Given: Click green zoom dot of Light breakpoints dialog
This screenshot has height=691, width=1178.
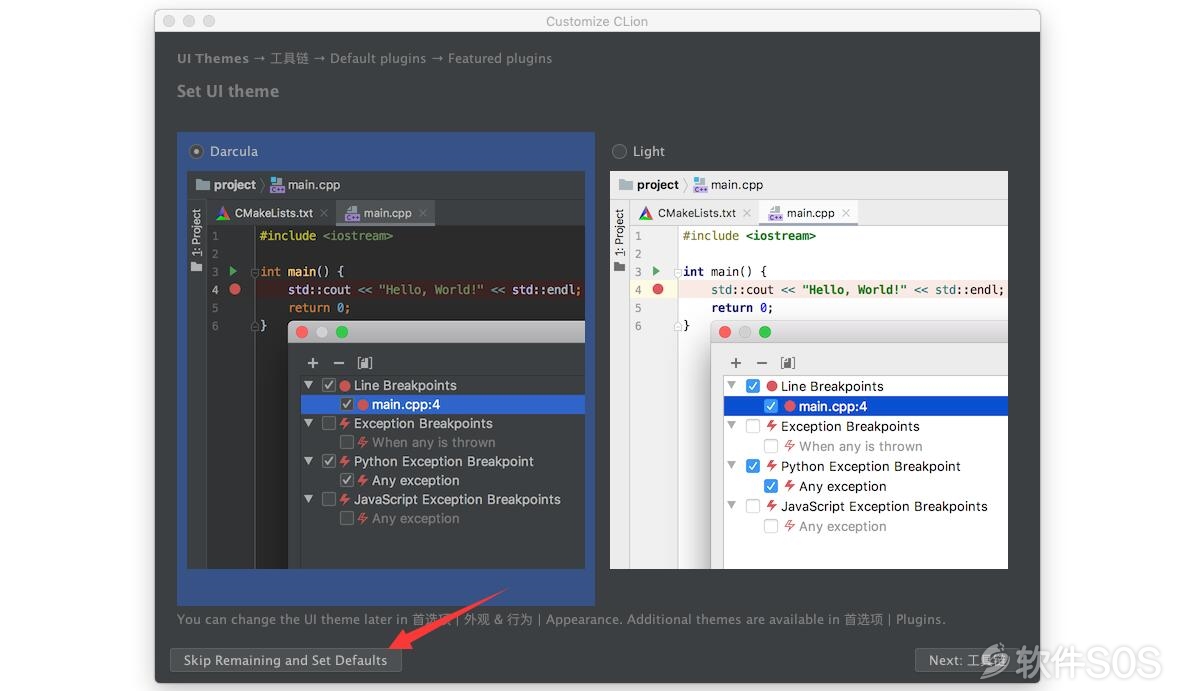Looking at the screenshot, I should coord(765,332).
